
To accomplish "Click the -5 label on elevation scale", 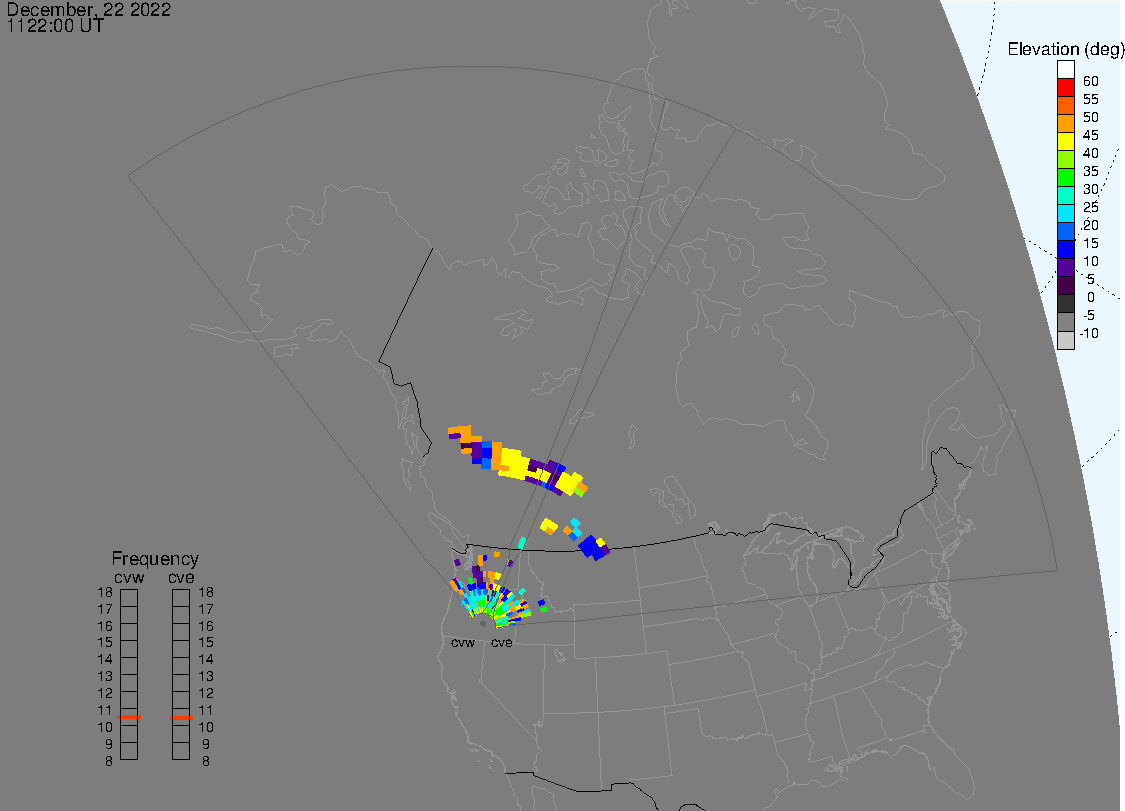I will [x=1089, y=315].
